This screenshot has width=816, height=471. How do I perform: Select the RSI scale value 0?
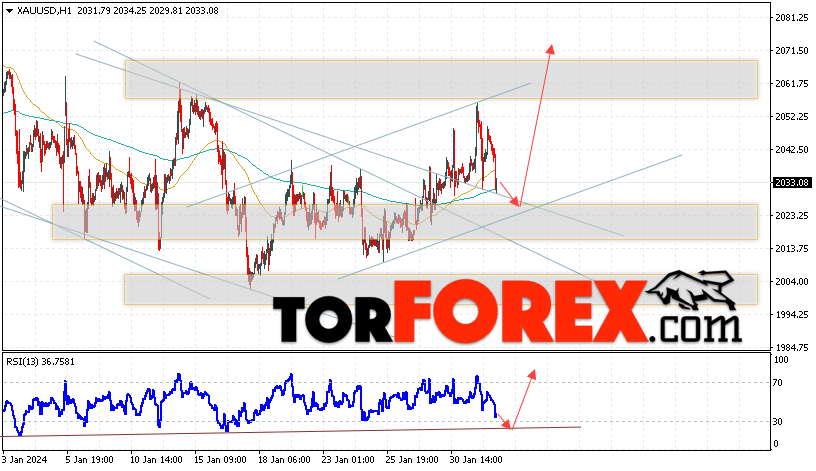click(776, 444)
